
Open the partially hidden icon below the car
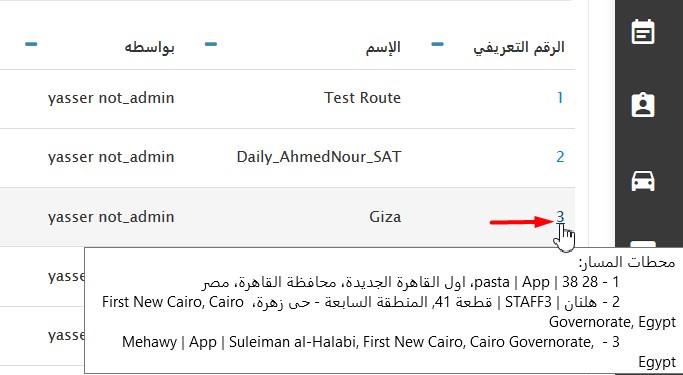tap(642, 244)
